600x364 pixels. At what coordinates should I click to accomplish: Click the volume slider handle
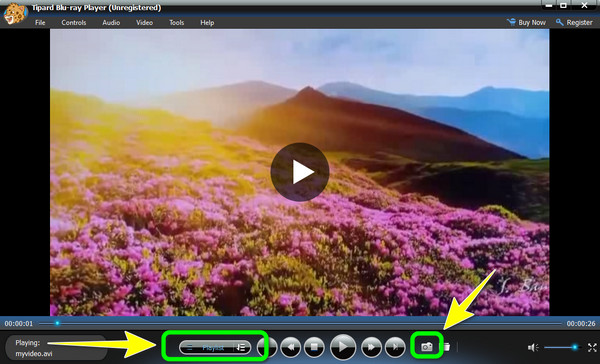click(x=574, y=347)
